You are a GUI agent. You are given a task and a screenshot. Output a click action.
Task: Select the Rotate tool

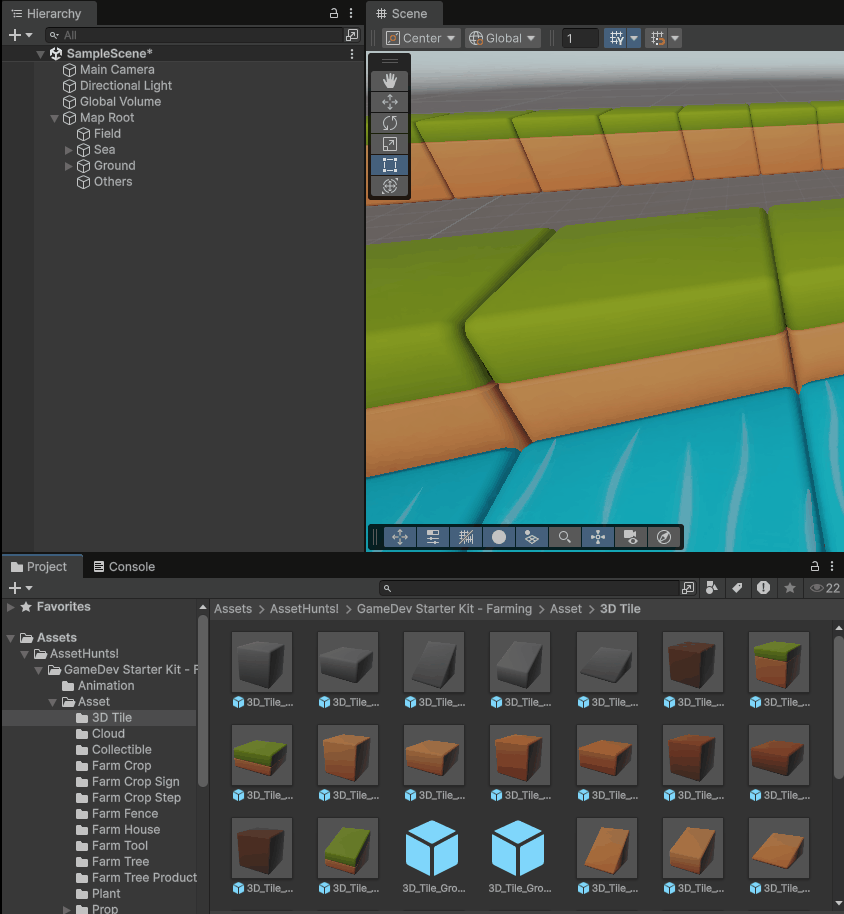click(x=390, y=123)
